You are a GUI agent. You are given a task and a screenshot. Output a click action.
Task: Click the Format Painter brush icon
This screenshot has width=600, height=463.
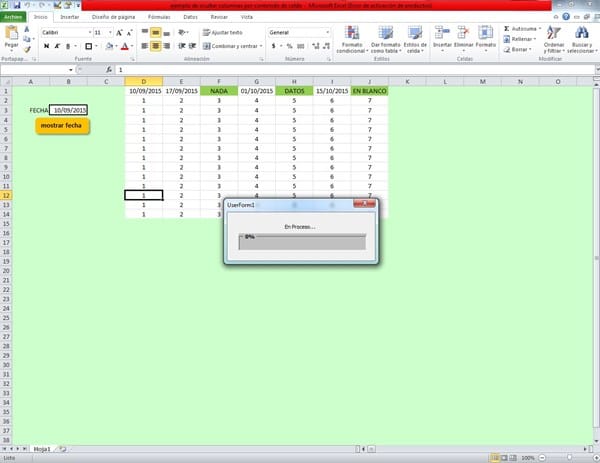27,49
